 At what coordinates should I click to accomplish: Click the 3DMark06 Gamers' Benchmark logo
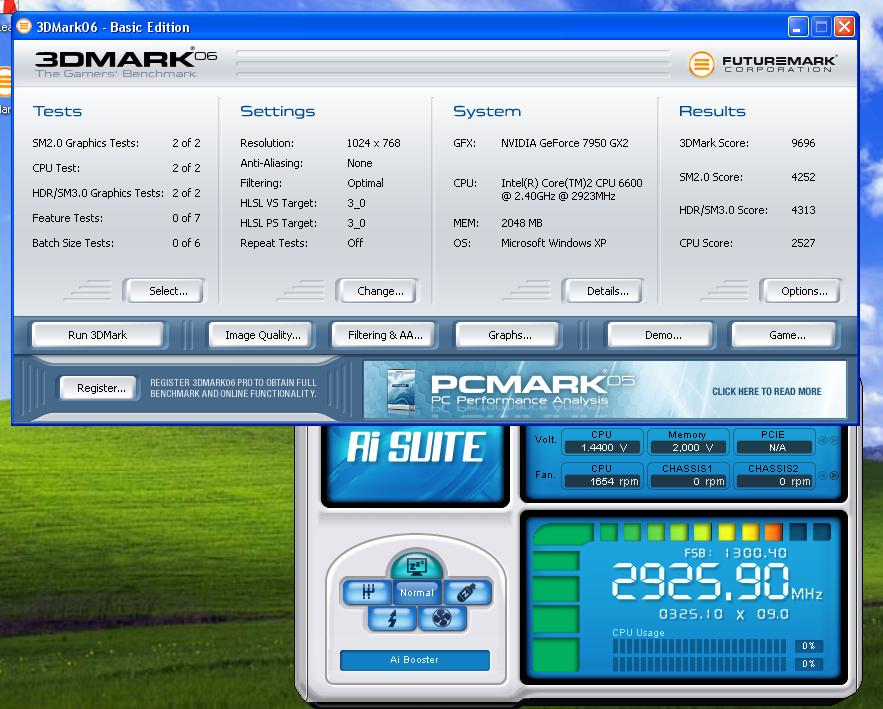pos(126,64)
